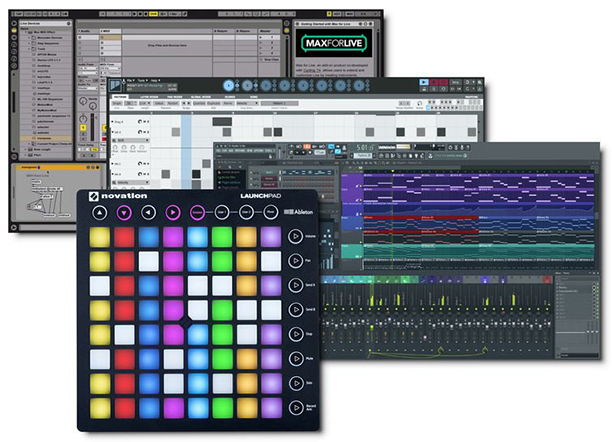This screenshot has height=442, width=612.
Task: Click the Song button beside sequencer transport
Action: (x=455, y=82)
